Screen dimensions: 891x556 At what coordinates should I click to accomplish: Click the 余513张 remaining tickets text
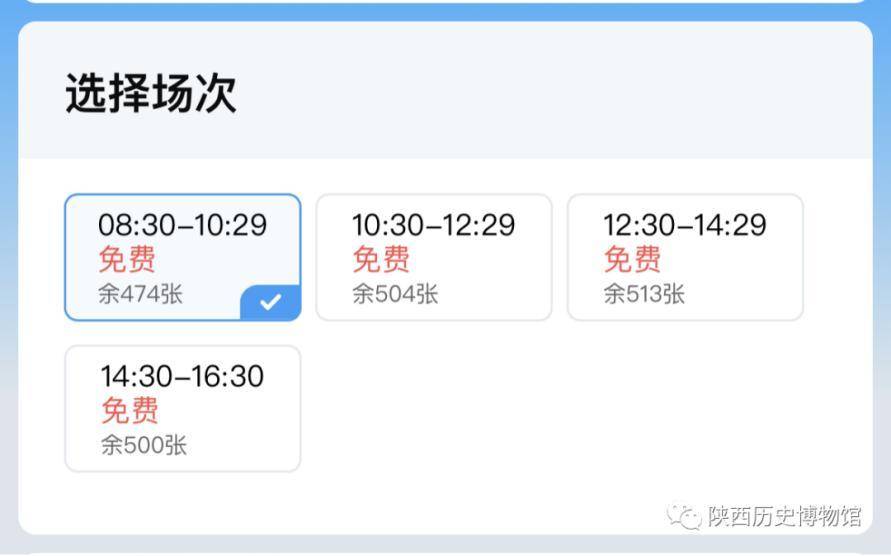click(x=644, y=294)
